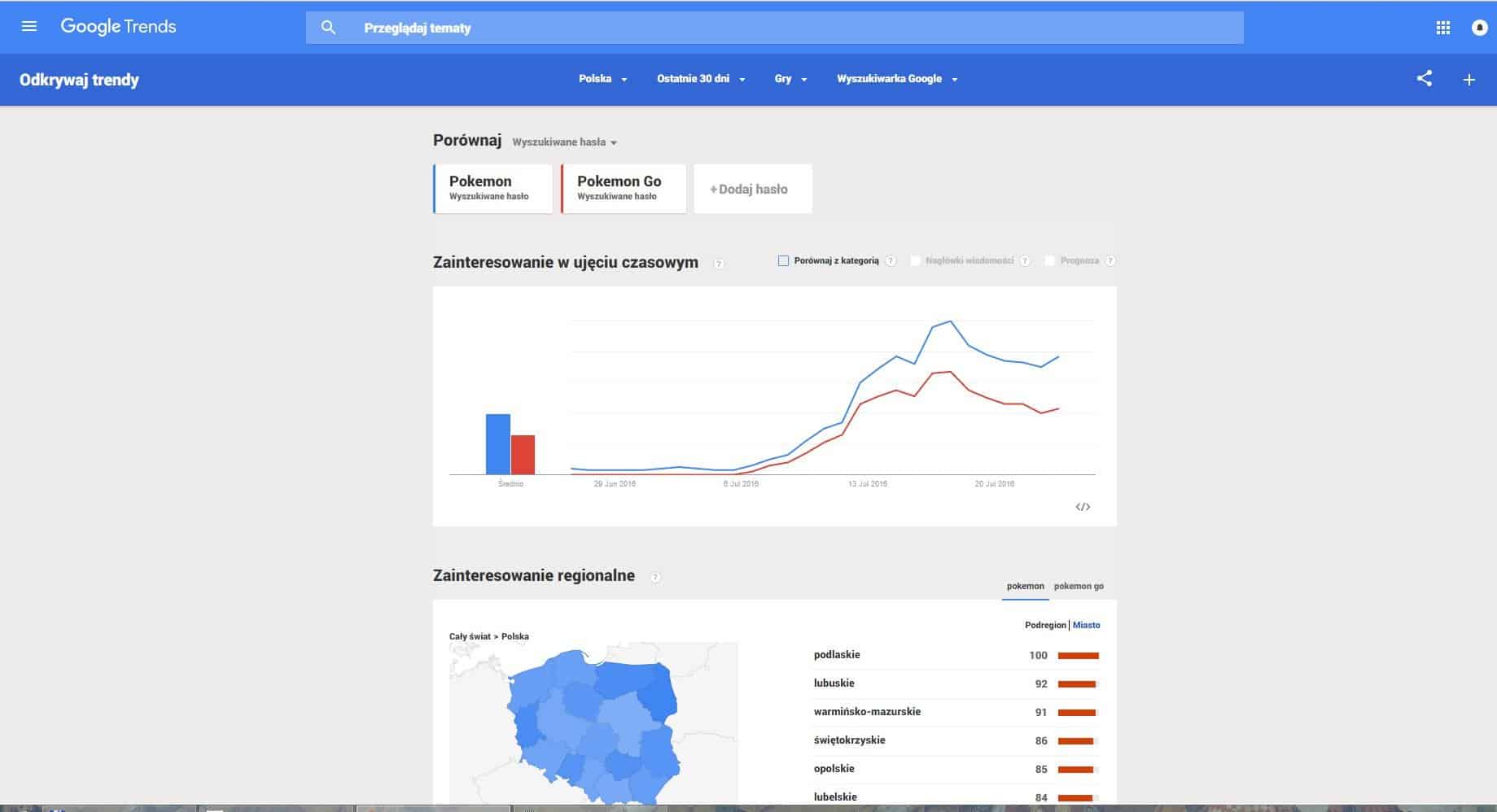Enable the Porównaj z kategorią checkbox
The height and width of the screenshot is (812, 1497).
(783, 261)
